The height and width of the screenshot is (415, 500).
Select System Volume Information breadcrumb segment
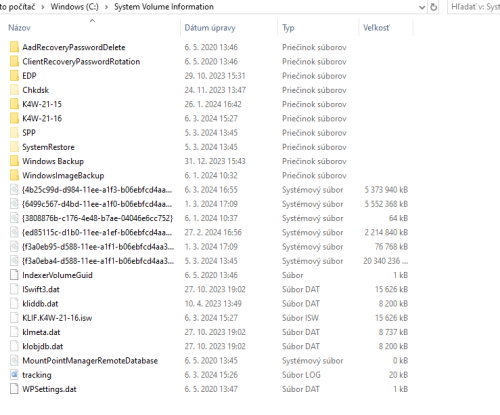click(x=164, y=7)
